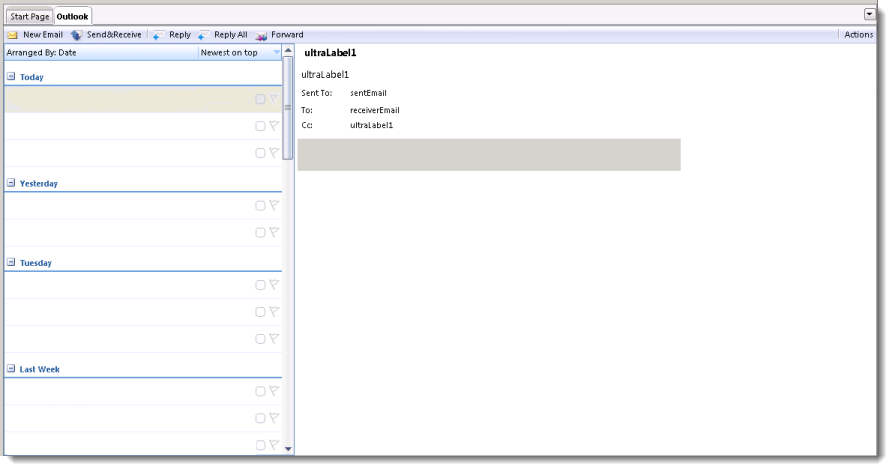The image size is (893, 471).
Task: Flag the first message under Tuesday
Action: coord(274,285)
